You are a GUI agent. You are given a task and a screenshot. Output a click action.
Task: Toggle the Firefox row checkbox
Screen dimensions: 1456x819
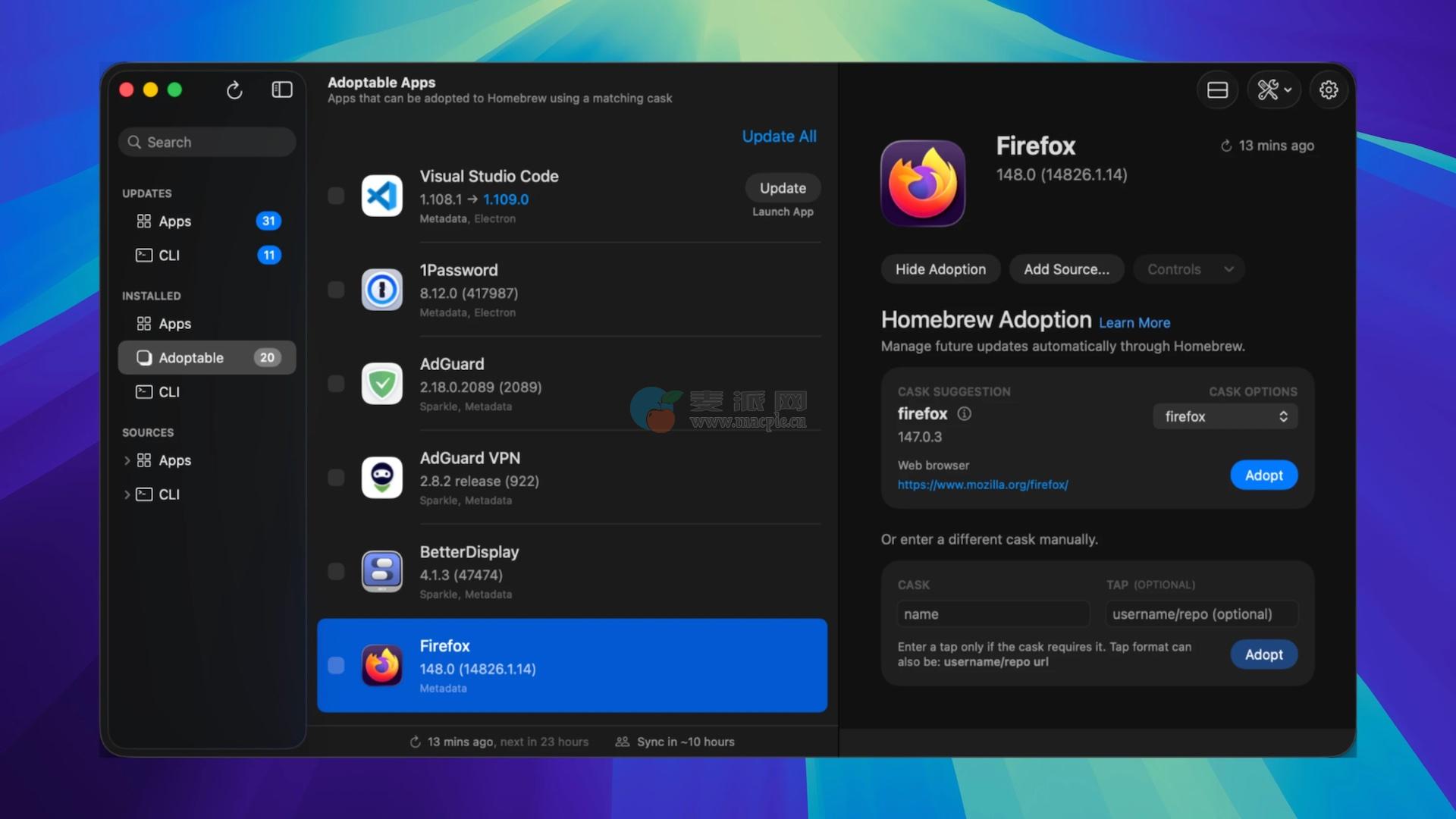tap(336, 666)
